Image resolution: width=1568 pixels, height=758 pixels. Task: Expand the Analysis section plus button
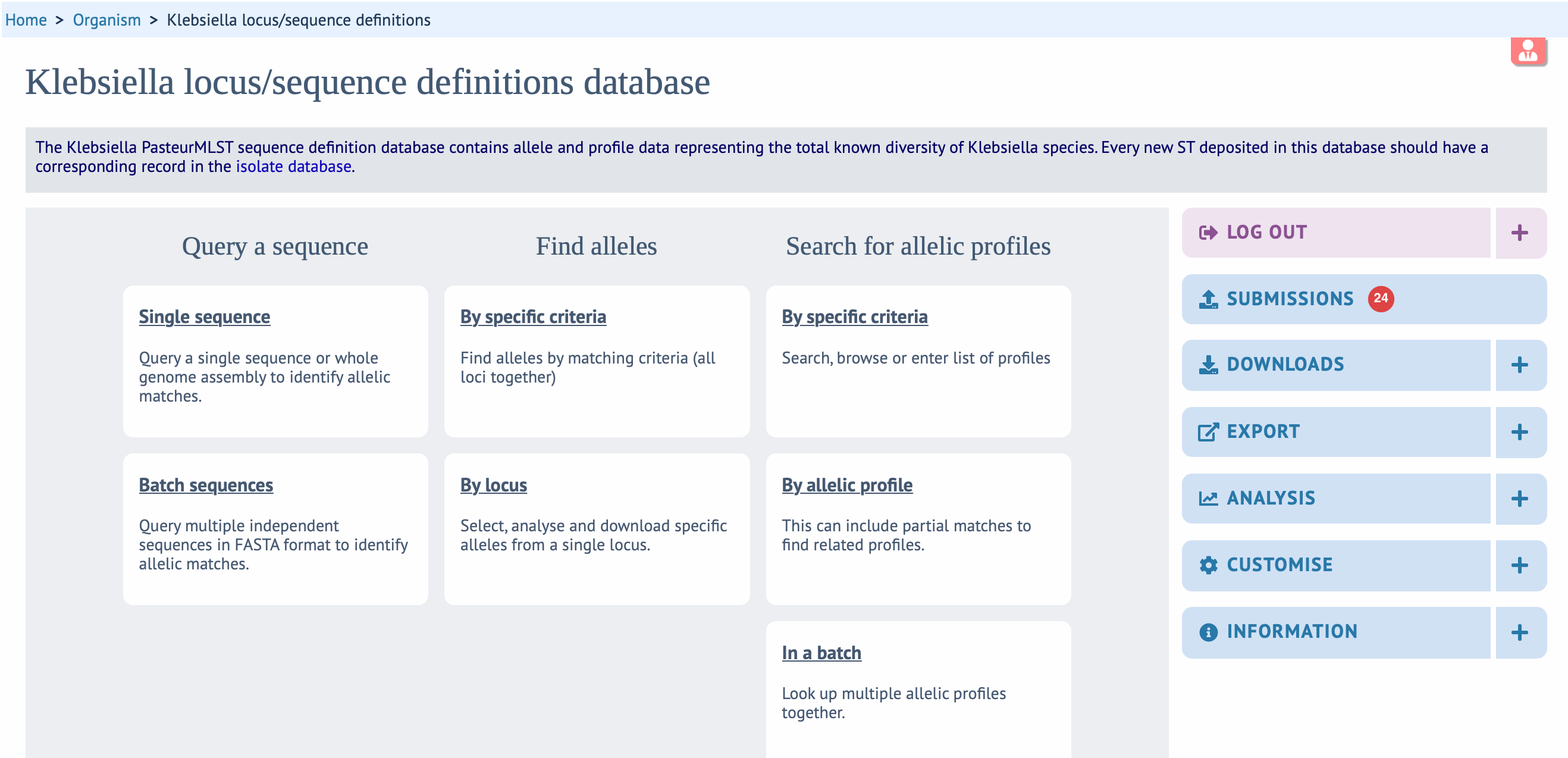(1519, 499)
